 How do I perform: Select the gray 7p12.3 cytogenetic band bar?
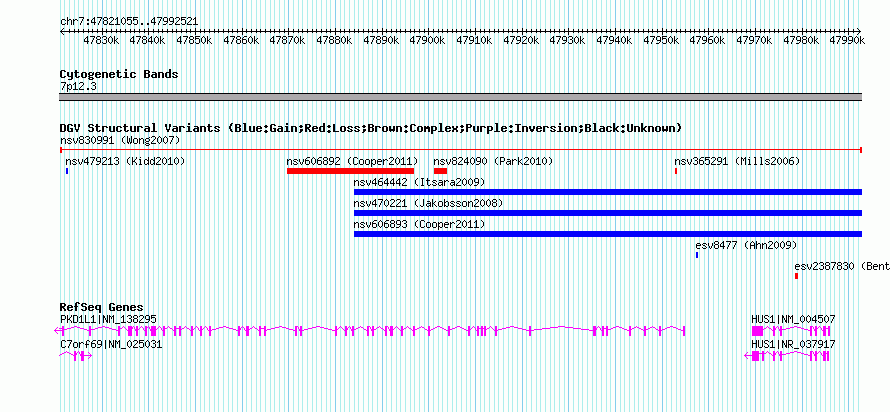pos(461,97)
